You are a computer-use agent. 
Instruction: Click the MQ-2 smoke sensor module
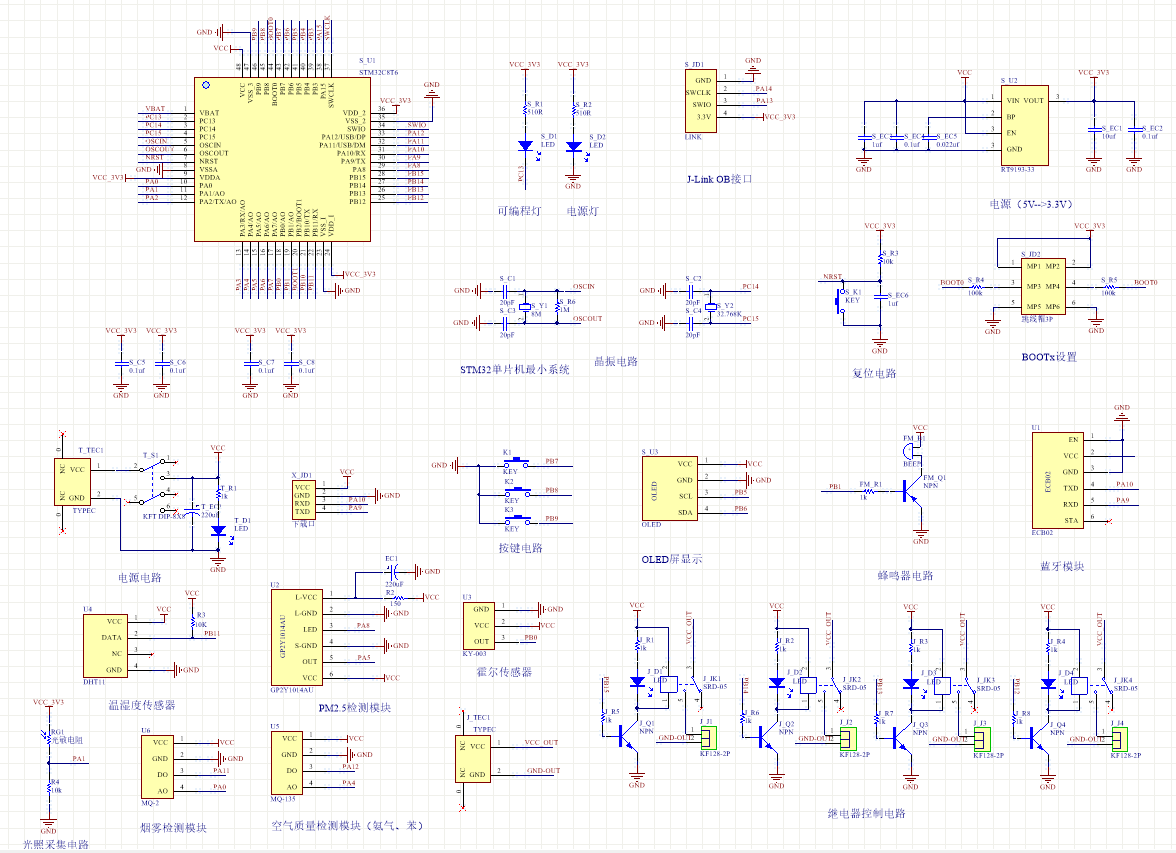(x=158, y=766)
